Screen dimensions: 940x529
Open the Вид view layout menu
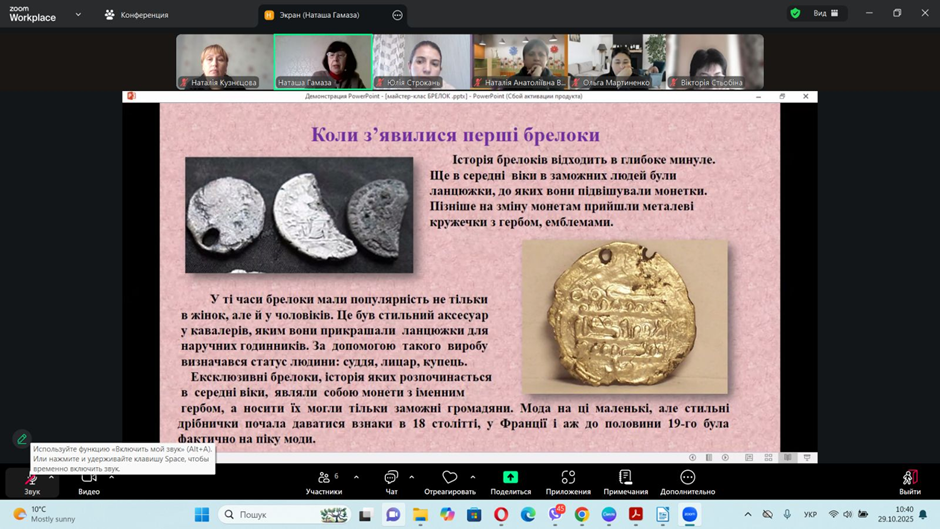pos(826,14)
